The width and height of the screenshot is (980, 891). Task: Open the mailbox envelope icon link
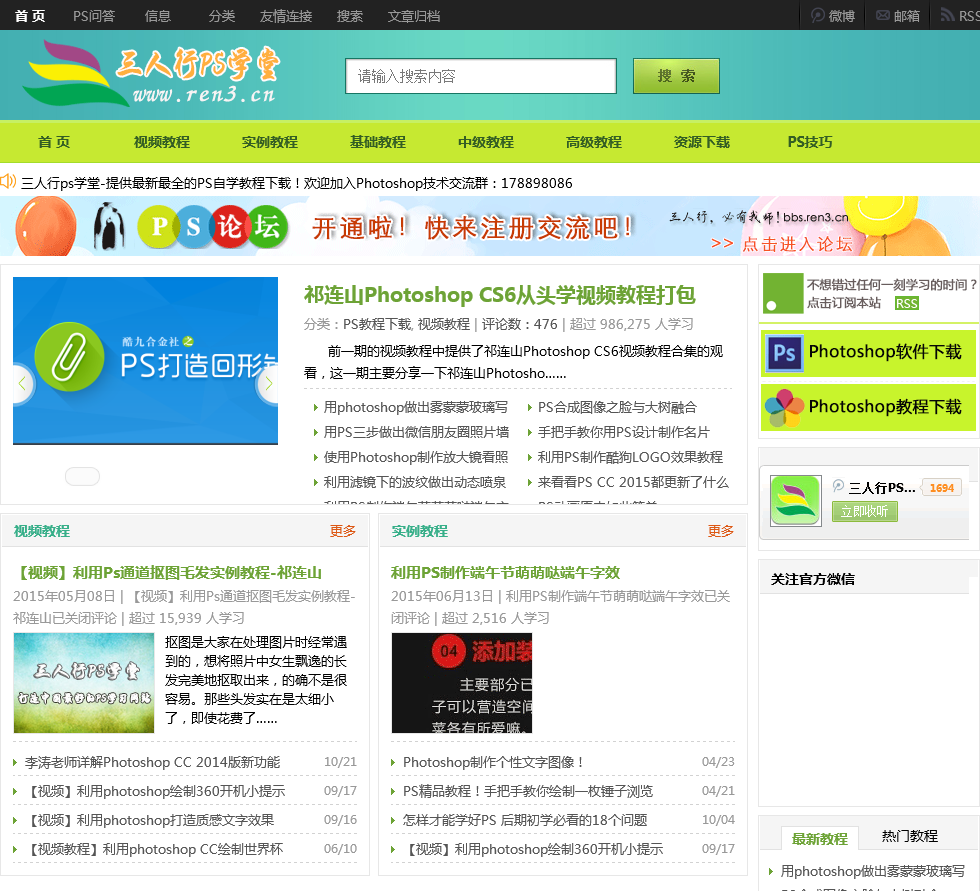pos(882,15)
